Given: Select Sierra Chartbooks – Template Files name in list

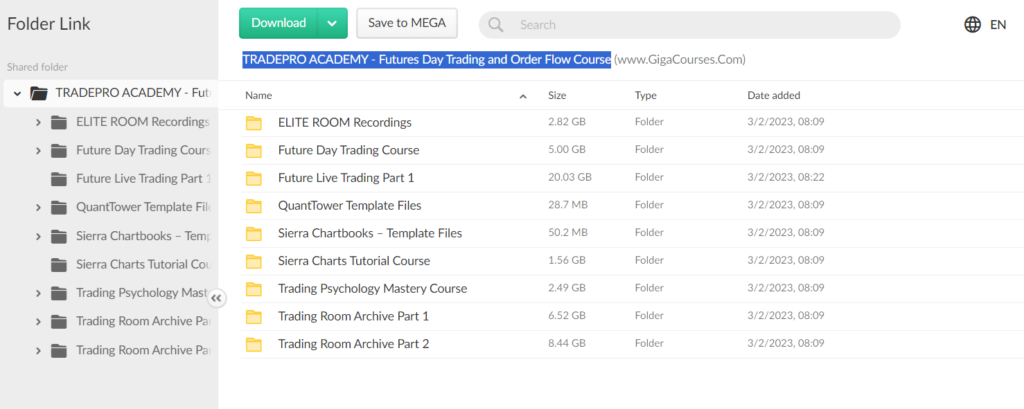Looking at the screenshot, I should (370, 233).
